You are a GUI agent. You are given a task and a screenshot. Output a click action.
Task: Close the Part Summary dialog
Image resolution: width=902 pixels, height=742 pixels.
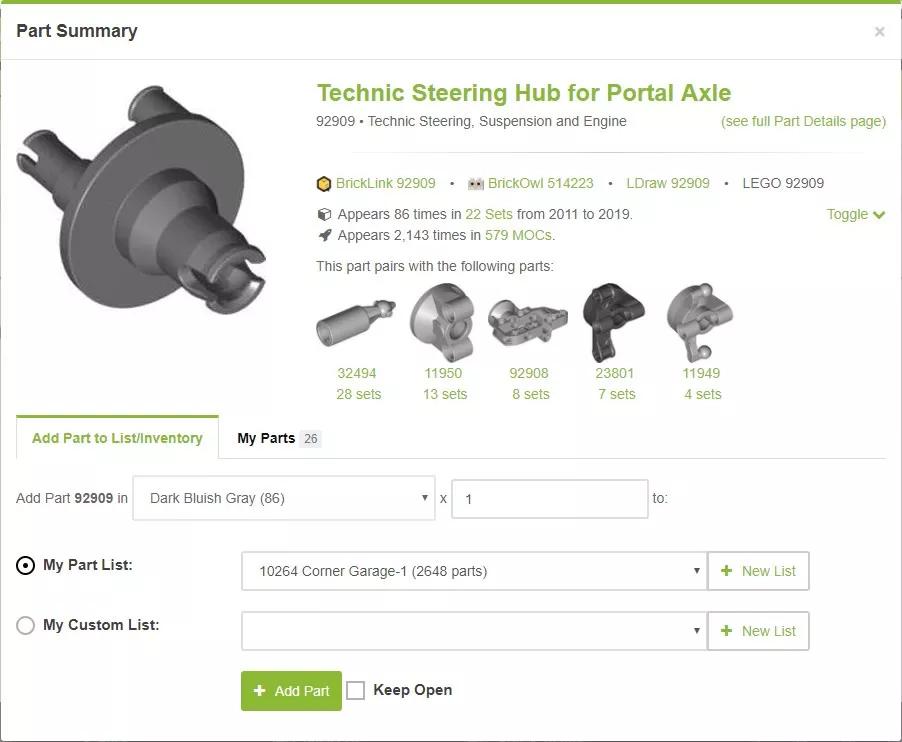879,32
